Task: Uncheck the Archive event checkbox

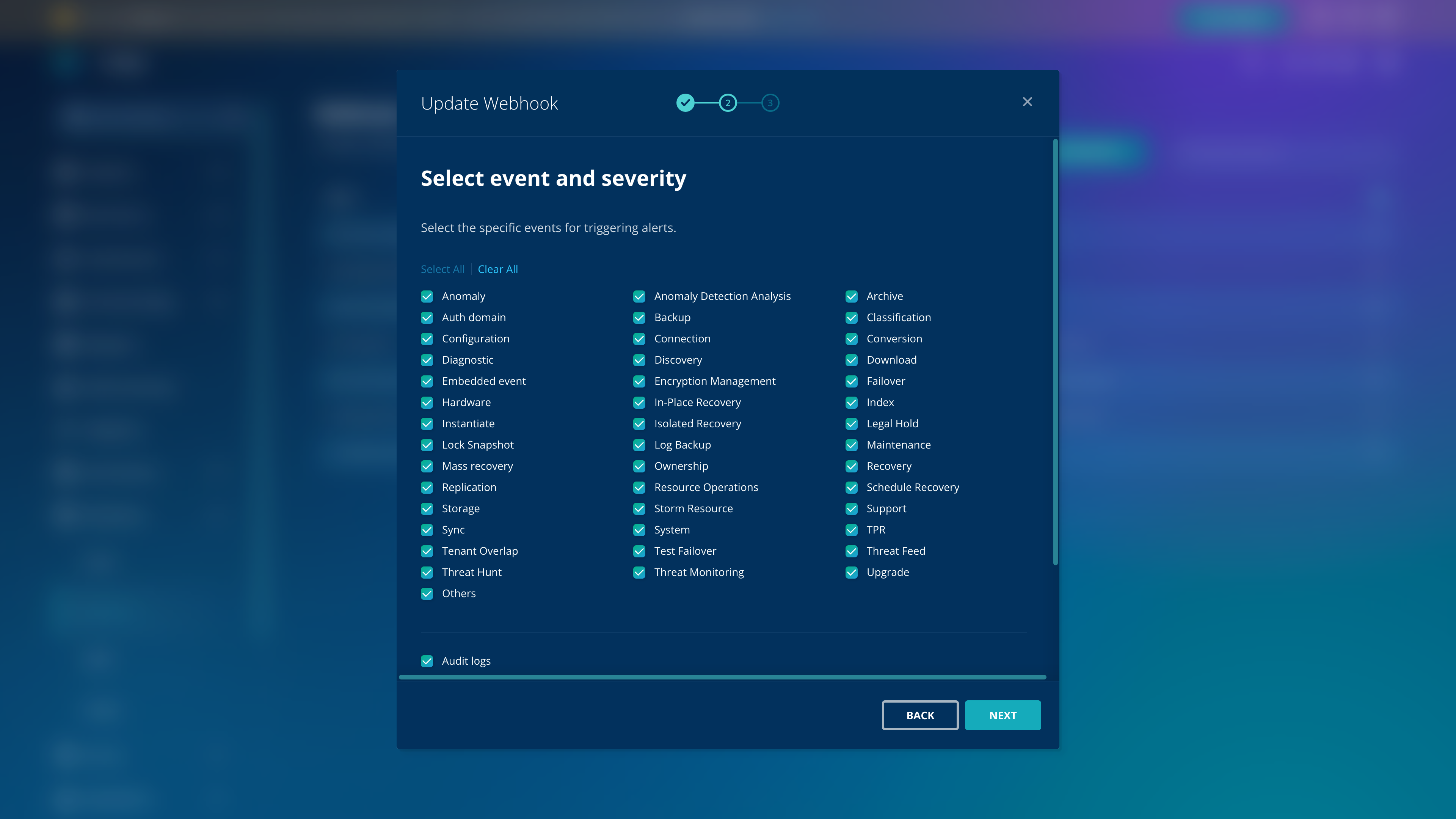Action: point(851,296)
